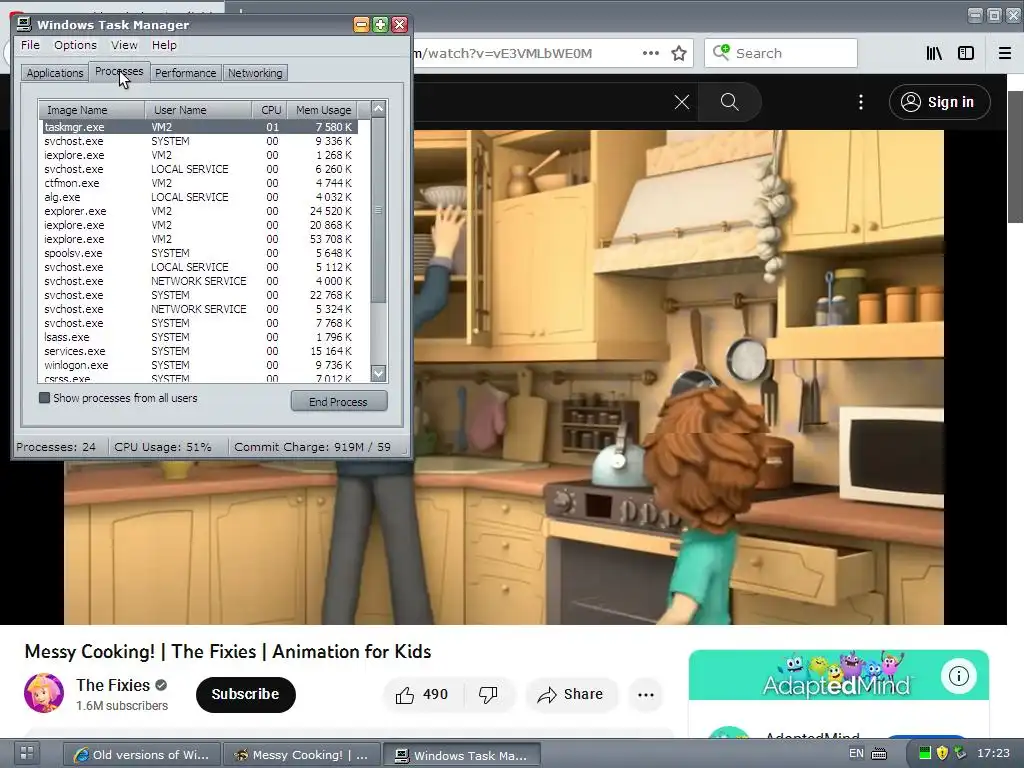
Task: Click the YouTube Sign in button
Action: [x=940, y=102]
